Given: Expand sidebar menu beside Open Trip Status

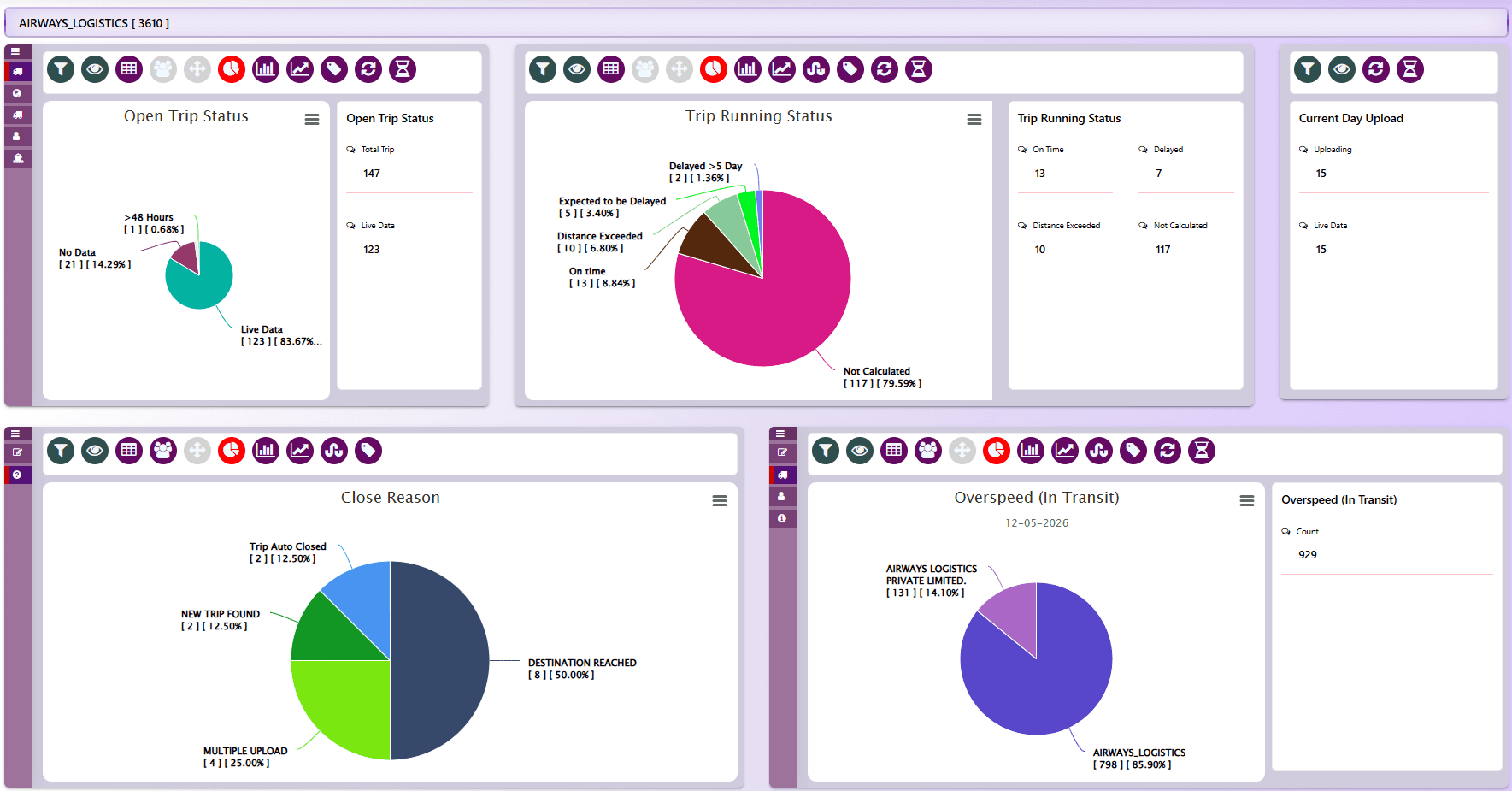Looking at the screenshot, I should [17, 51].
